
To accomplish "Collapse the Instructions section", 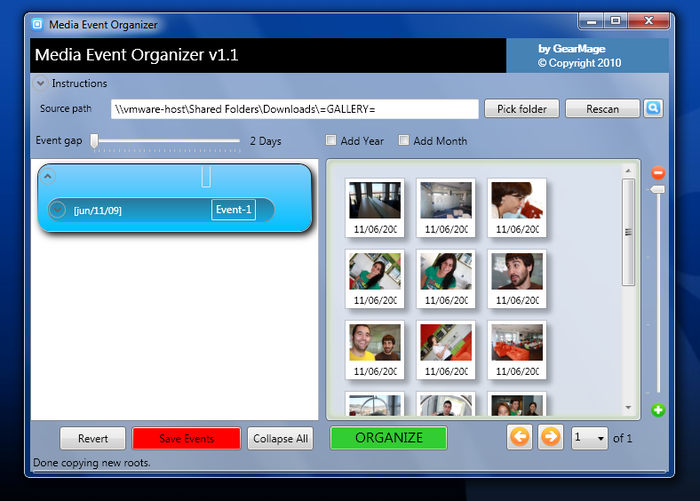I will (x=41, y=84).
